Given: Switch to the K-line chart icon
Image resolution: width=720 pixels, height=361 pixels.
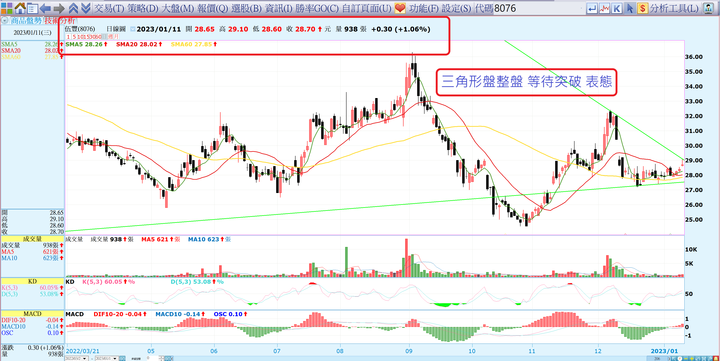Looking at the screenshot, I should [x=617, y=8].
